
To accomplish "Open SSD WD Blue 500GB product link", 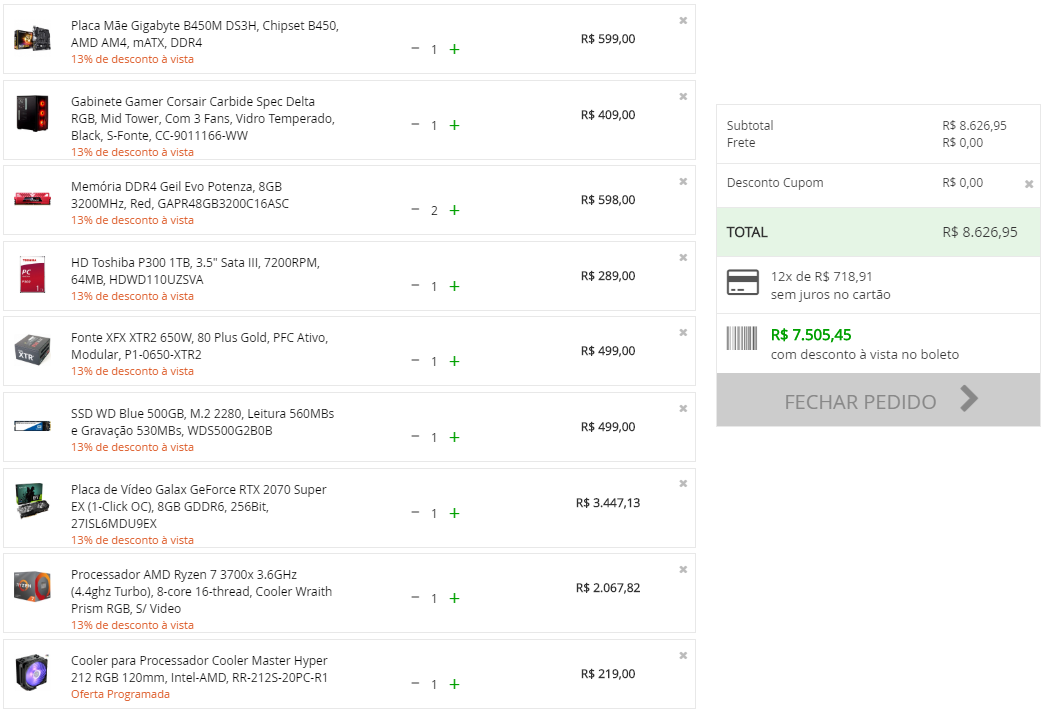I will (203, 422).
